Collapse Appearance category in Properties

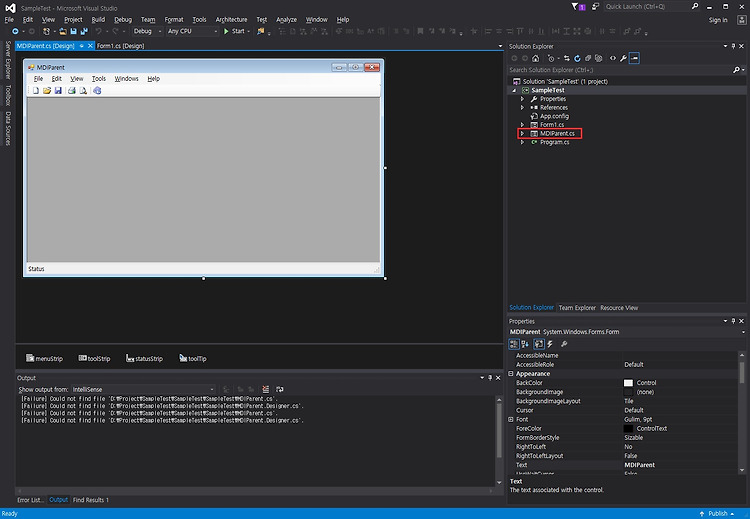pyautogui.click(x=511, y=374)
